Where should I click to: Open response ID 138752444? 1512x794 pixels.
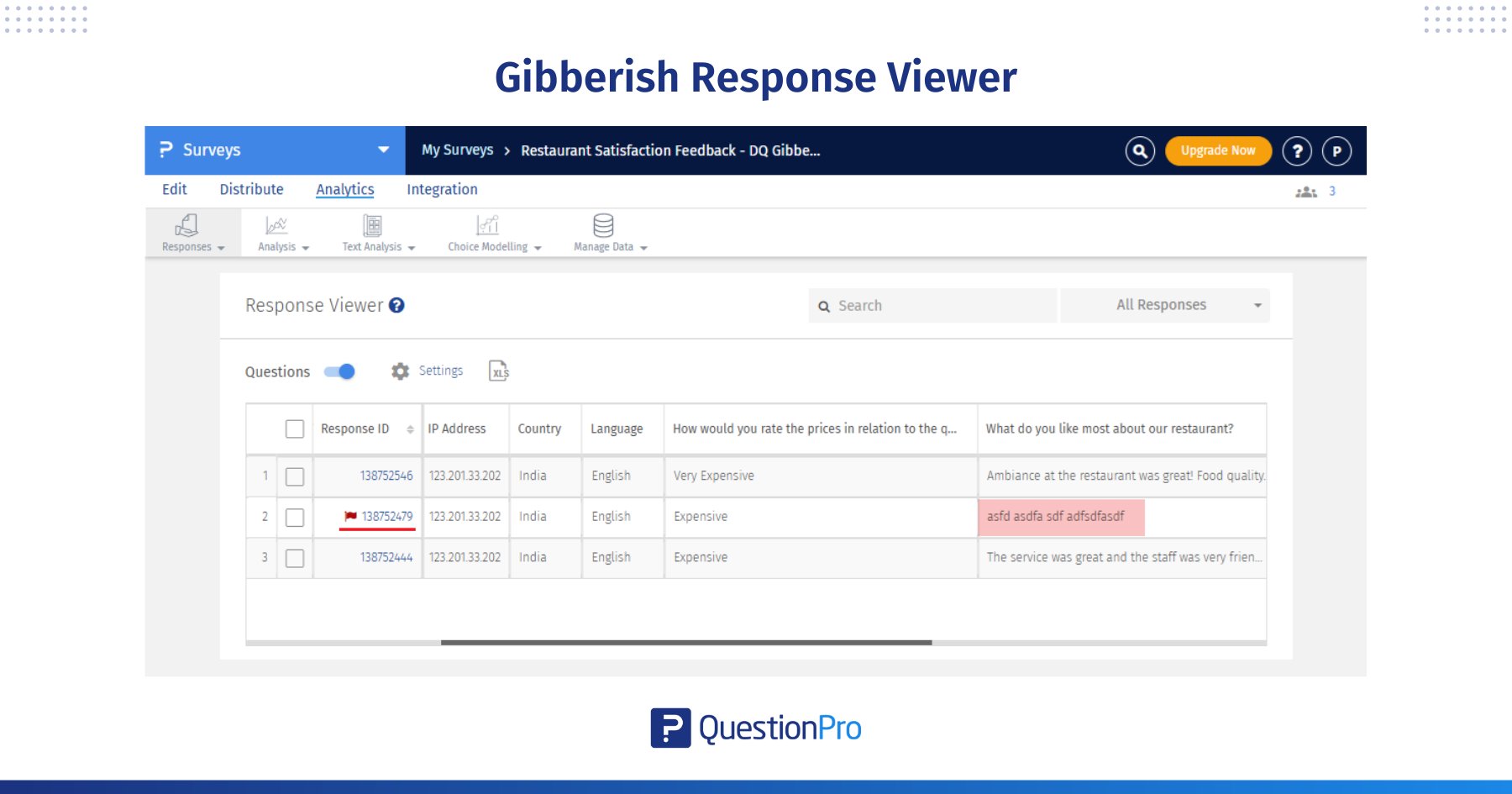pos(386,557)
